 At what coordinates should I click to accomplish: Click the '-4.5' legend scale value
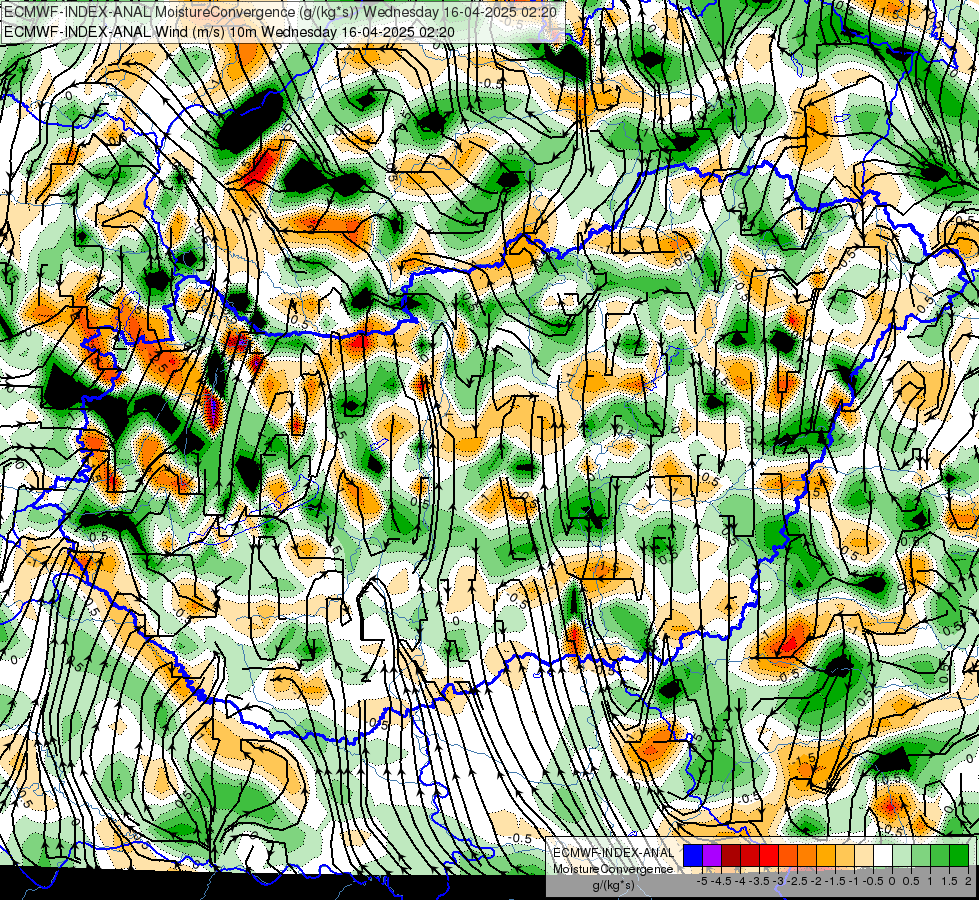coord(721,881)
